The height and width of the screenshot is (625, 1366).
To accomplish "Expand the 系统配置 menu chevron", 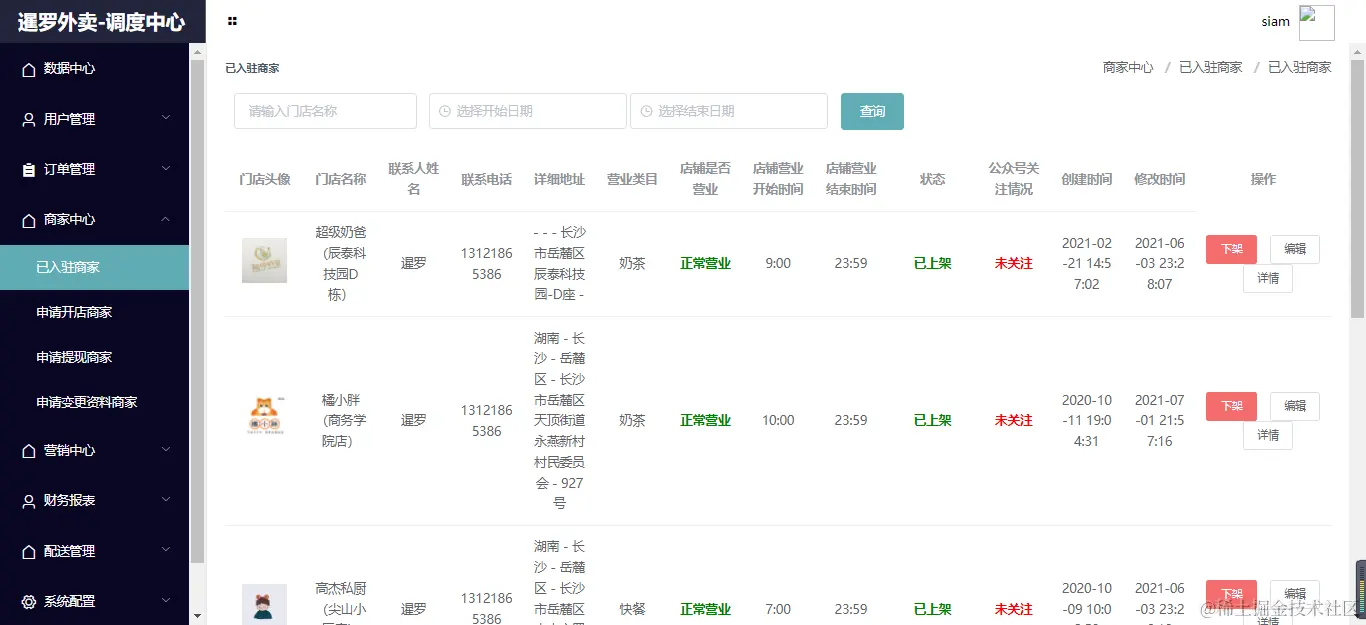I will click(x=166, y=601).
